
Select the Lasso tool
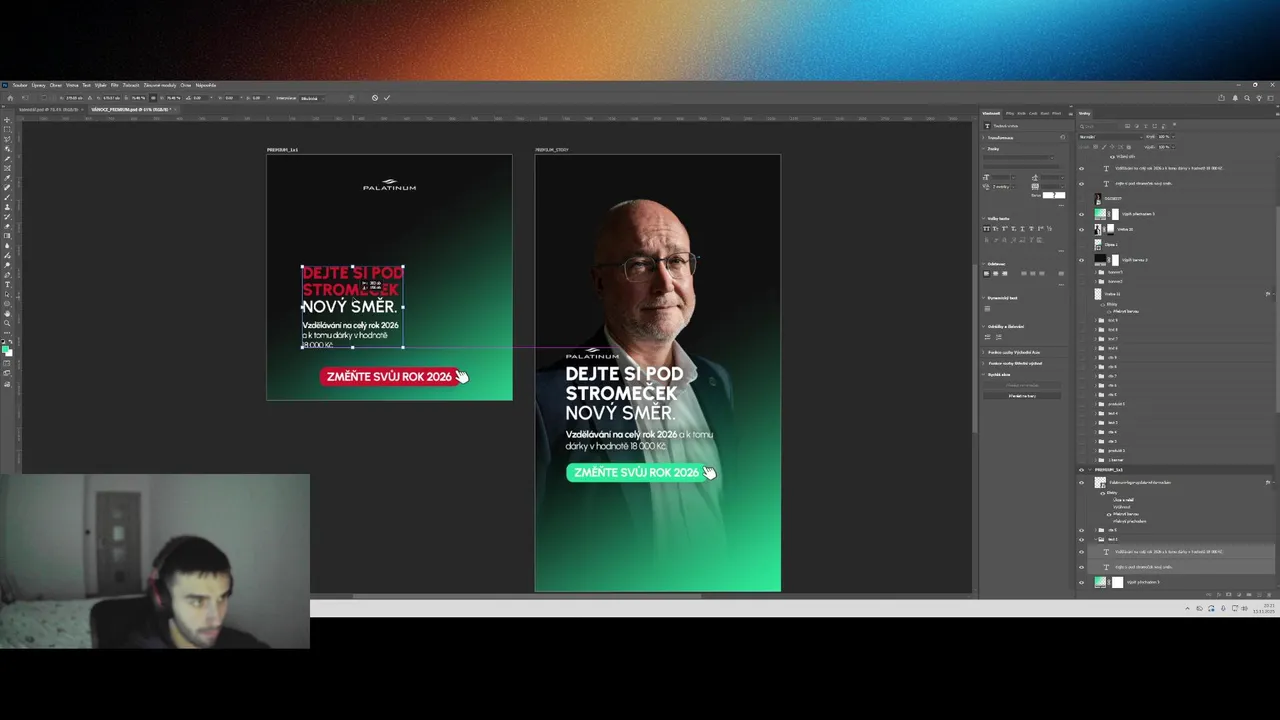point(7,139)
